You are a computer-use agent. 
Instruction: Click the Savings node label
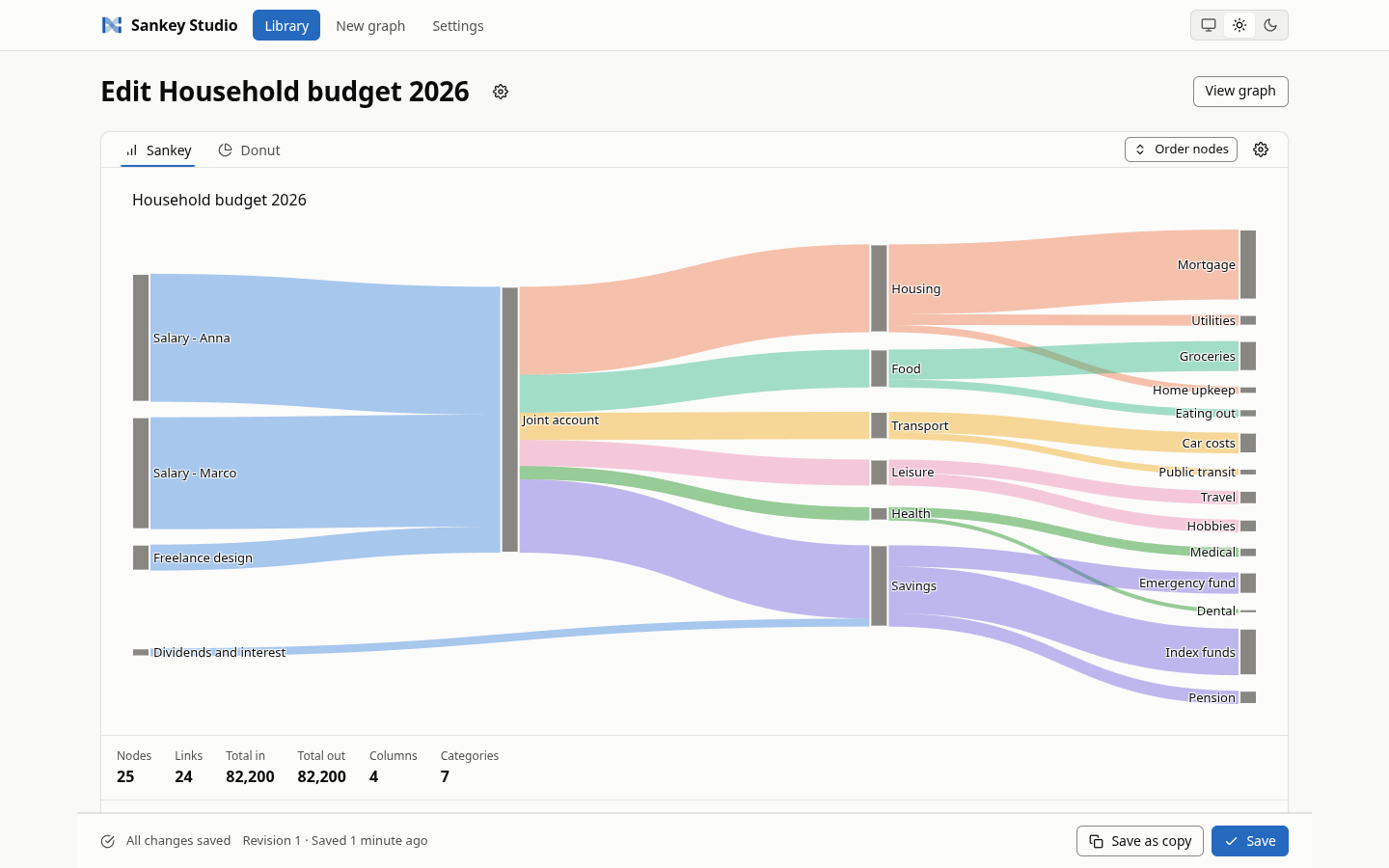pyautogui.click(x=913, y=586)
